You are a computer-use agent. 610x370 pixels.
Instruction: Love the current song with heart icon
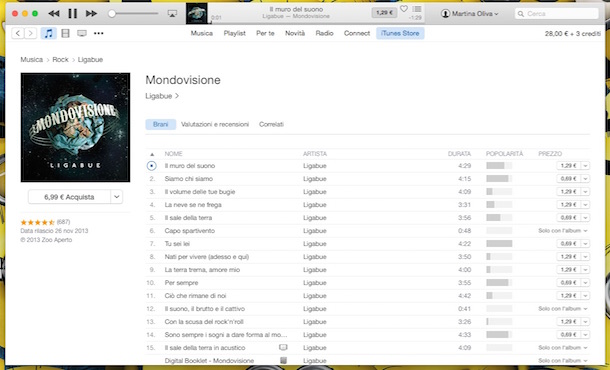pyautogui.click(x=404, y=9)
